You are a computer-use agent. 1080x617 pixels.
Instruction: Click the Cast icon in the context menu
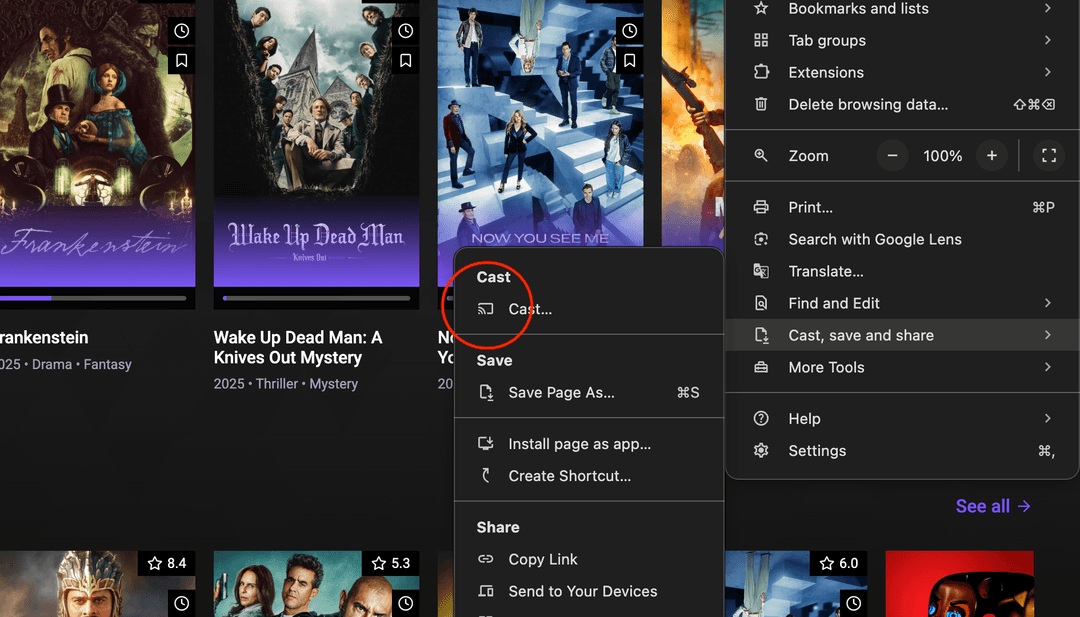point(487,309)
